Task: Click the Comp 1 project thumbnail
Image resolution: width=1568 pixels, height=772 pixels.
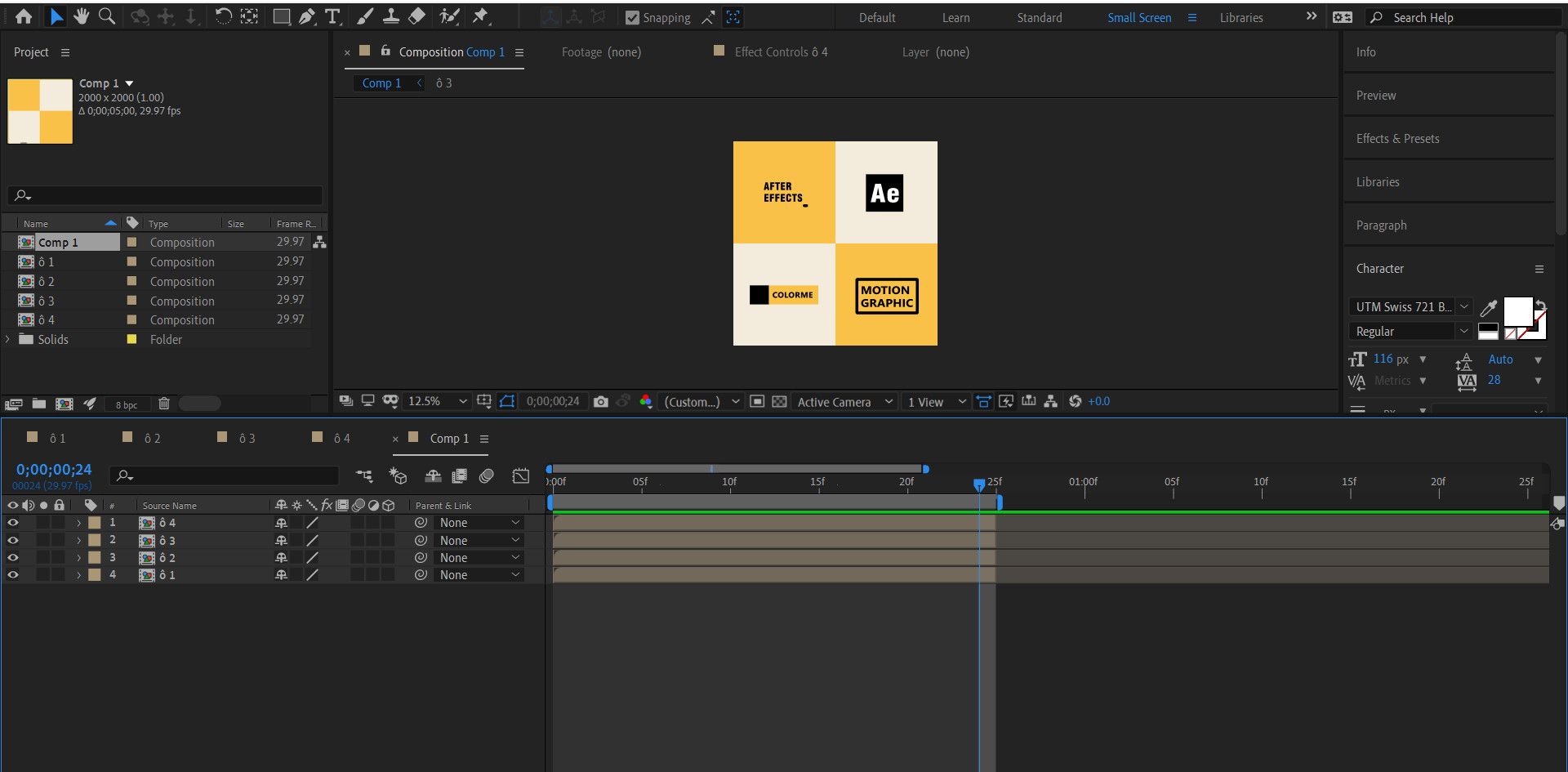Action: 40,111
